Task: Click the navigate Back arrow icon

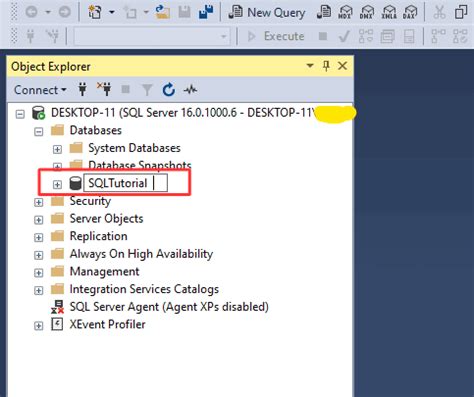Action: tap(32, 12)
